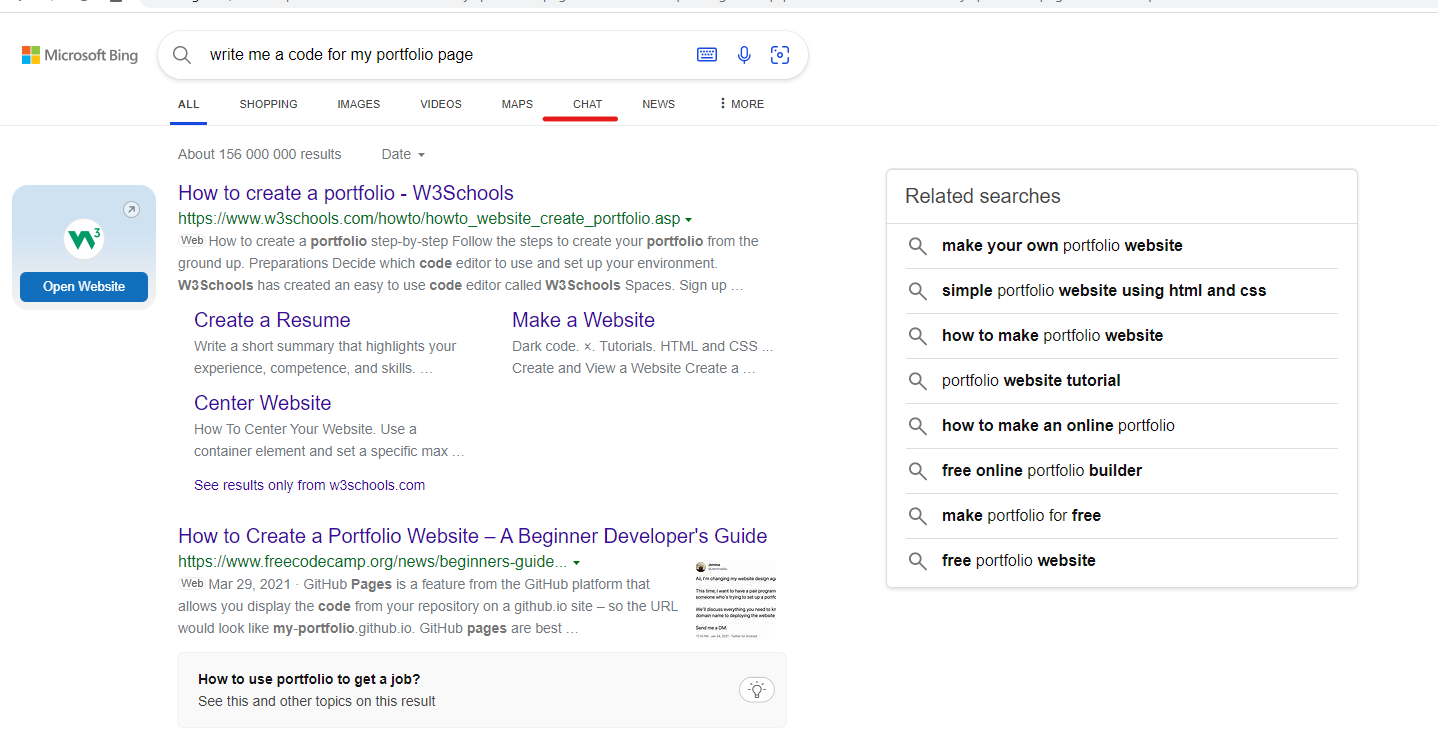Select related search 'free online portfolio builder'
Image resolution: width=1438 pixels, height=751 pixels.
pyautogui.click(x=1041, y=471)
